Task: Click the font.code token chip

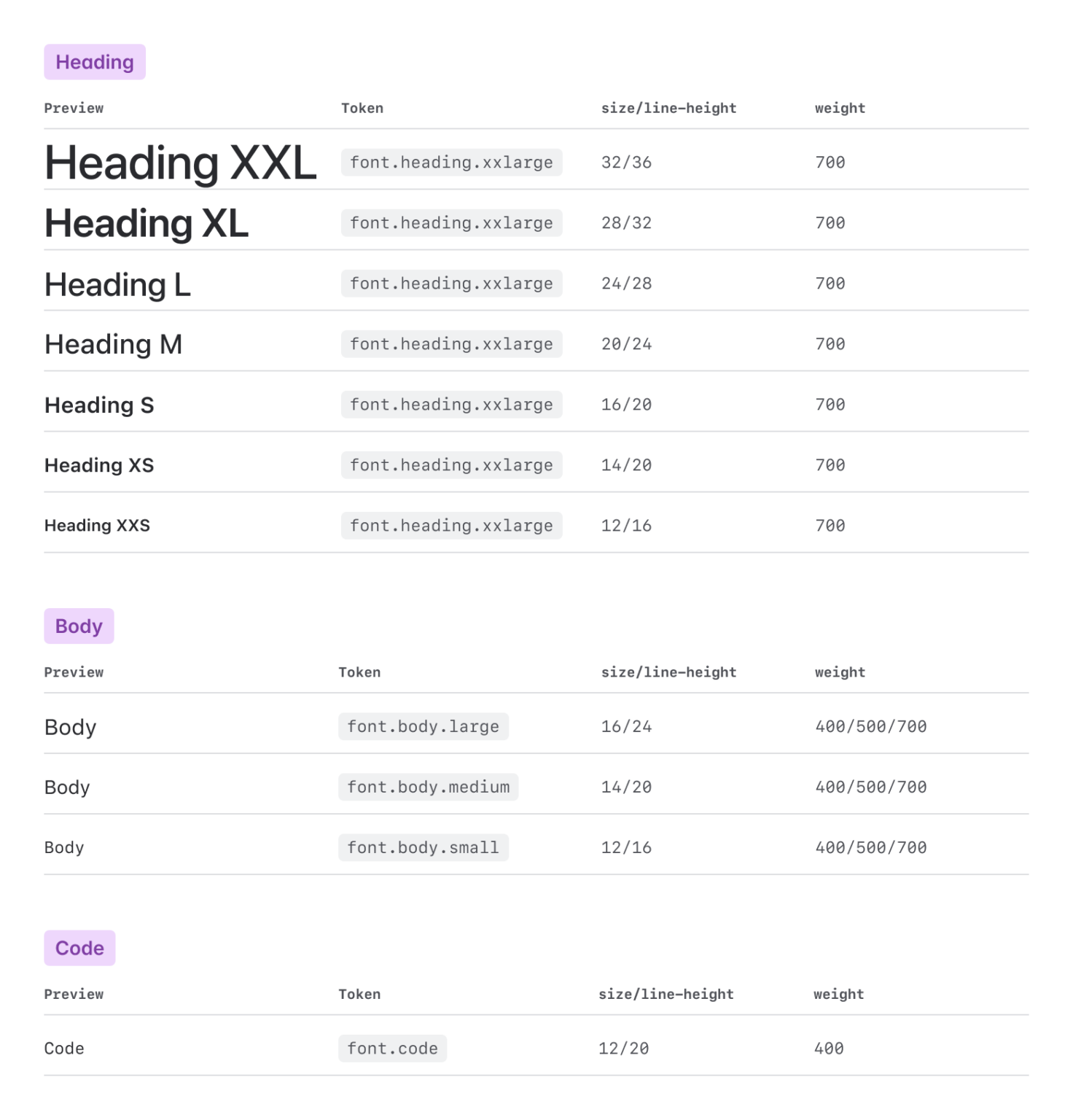Action: coord(392,1049)
